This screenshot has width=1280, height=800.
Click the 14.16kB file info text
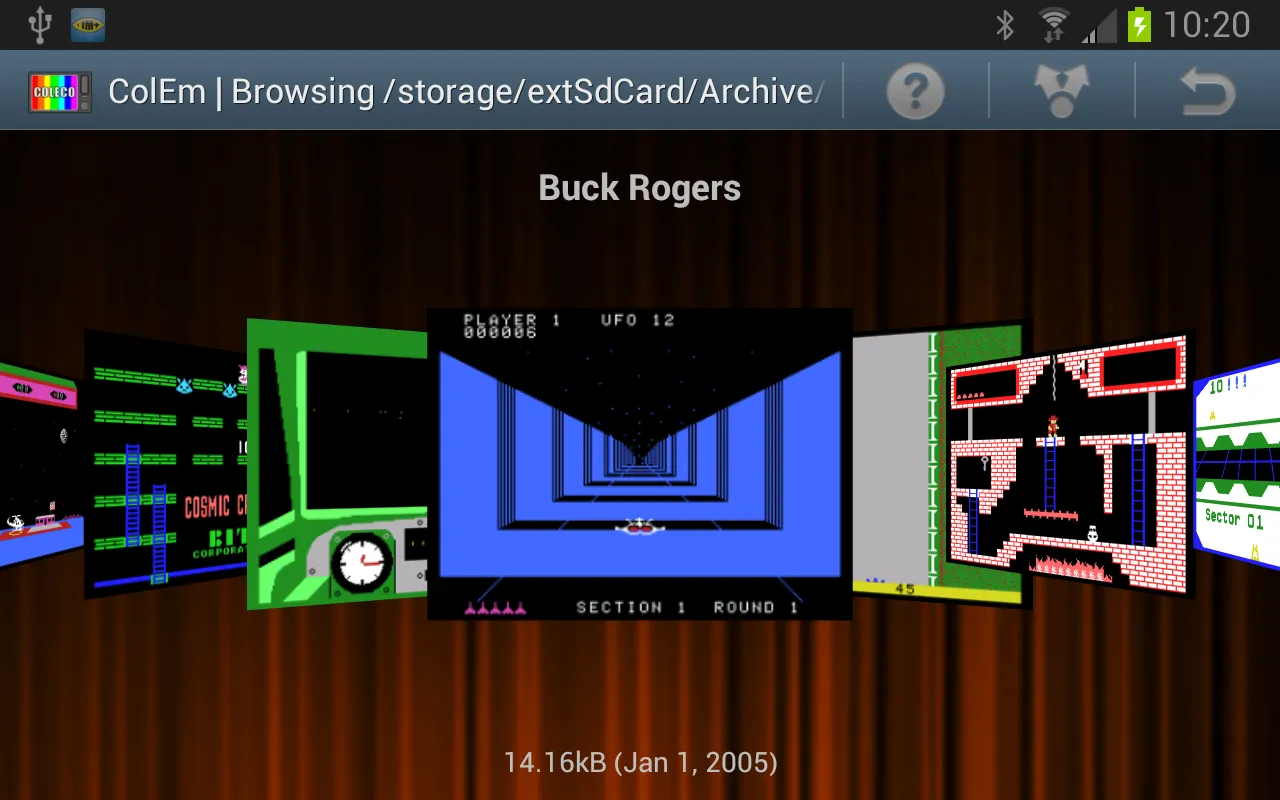pos(640,763)
